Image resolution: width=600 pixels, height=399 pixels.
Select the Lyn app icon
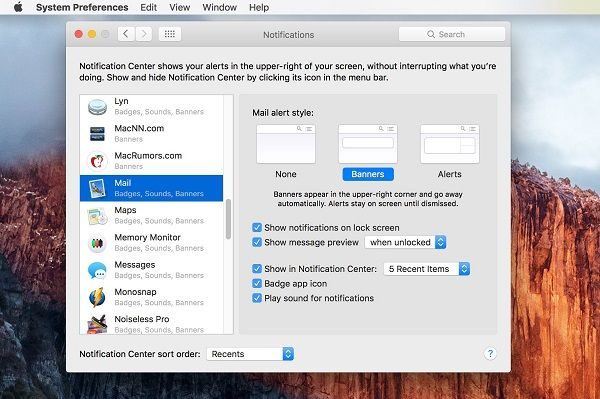[97, 107]
